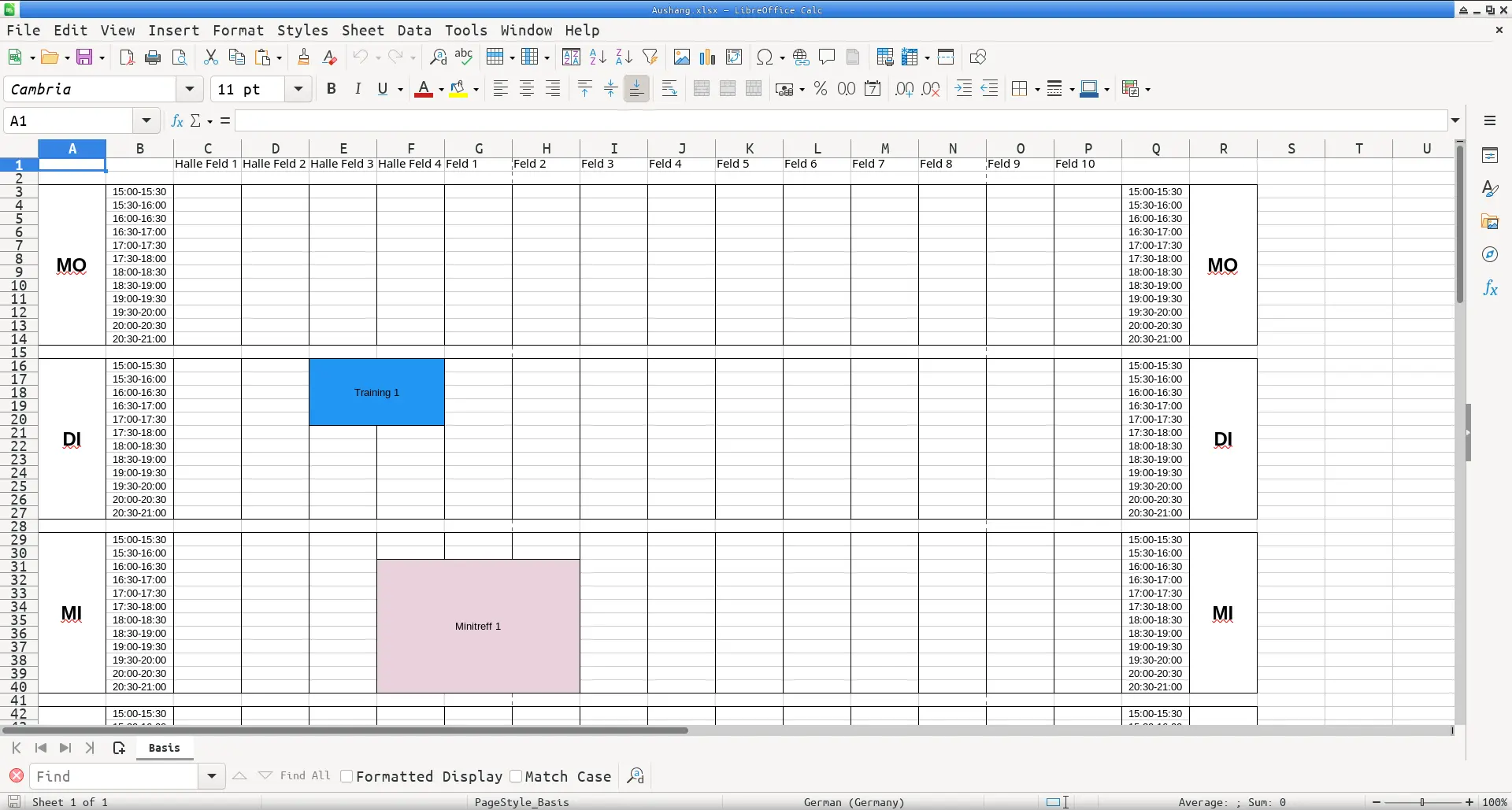The height and width of the screenshot is (810, 1512).
Task: Apply the yellow background color swatch
Action: coord(458,89)
